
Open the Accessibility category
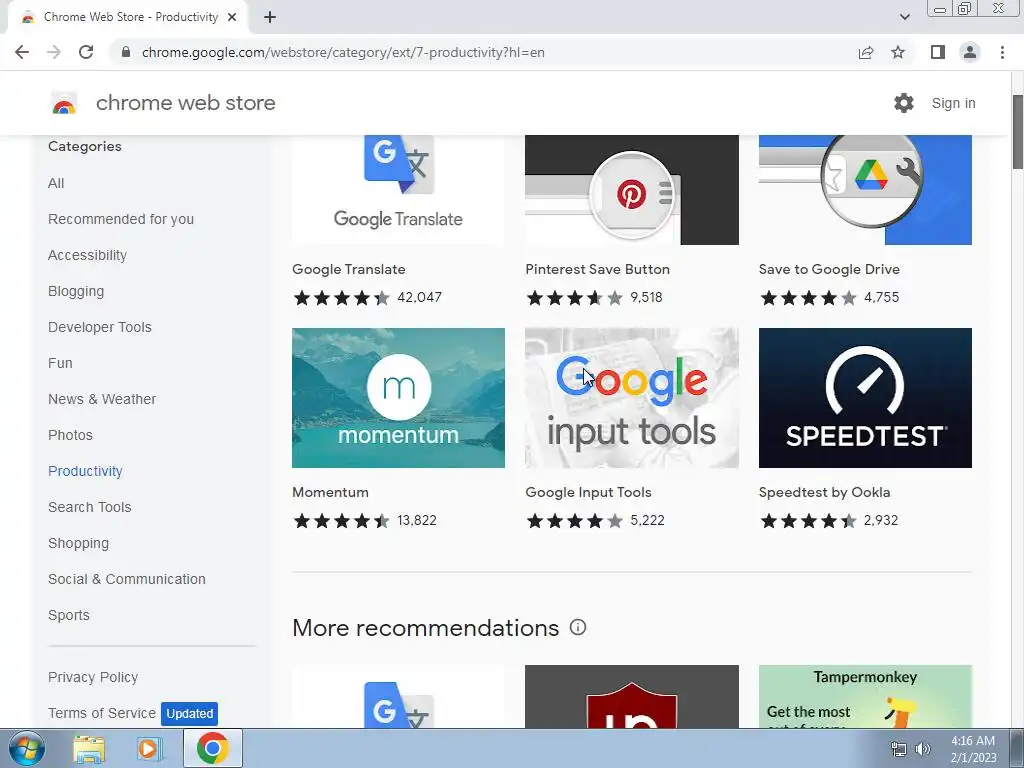[x=88, y=255]
